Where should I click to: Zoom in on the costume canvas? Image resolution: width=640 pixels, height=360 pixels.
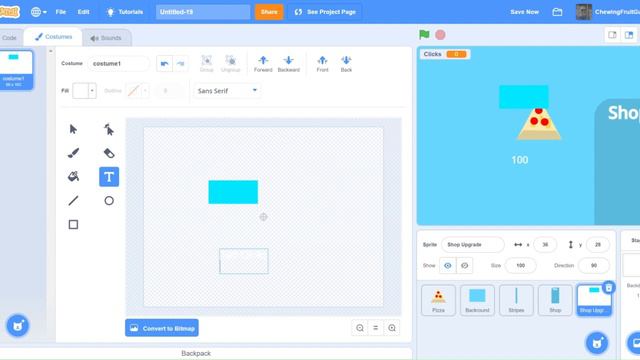(392, 328)
